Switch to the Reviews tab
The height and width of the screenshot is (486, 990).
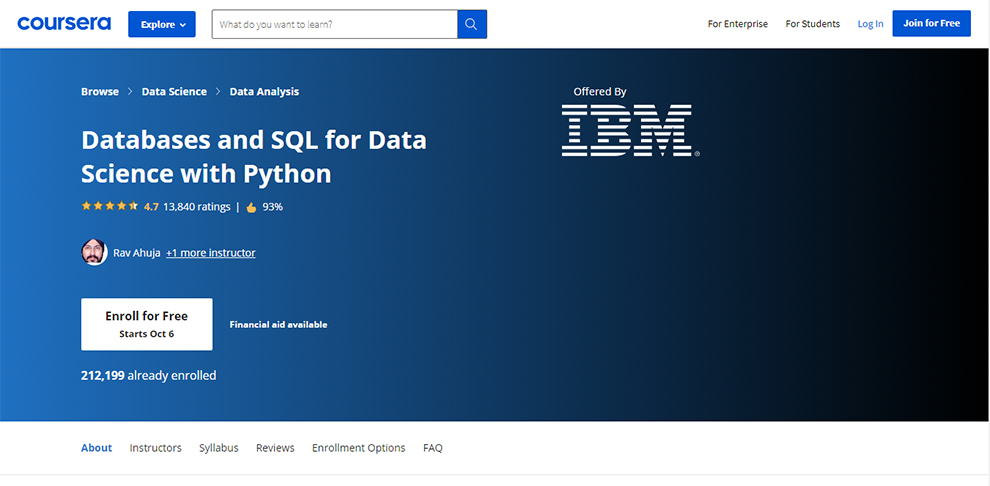click(275, 448)
